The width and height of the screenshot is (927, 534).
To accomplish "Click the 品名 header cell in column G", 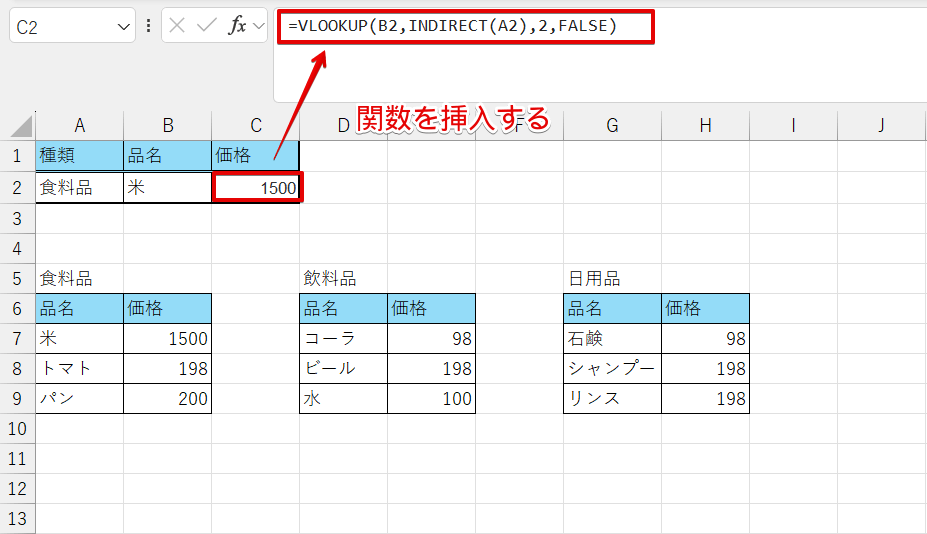I will tap(612, 309).
